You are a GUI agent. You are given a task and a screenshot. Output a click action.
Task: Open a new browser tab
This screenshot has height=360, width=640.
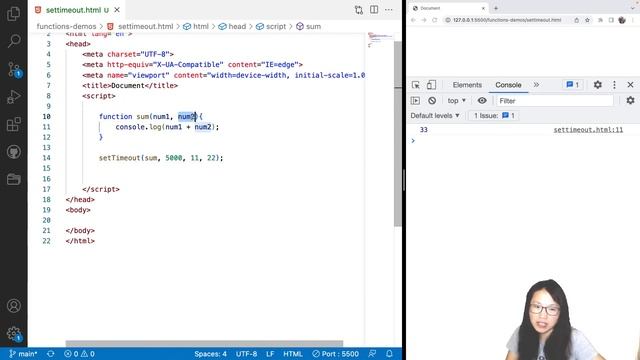[496, 8]
